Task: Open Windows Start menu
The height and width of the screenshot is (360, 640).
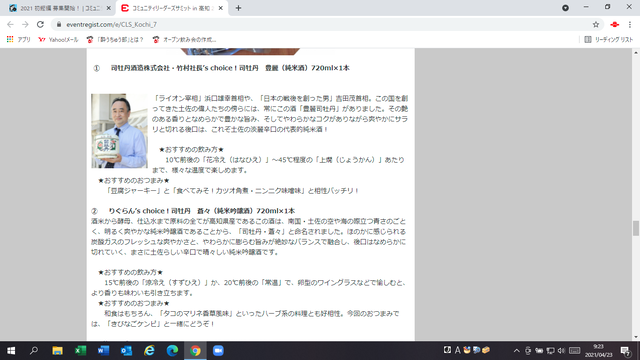Action: pyautogui.click(x=11, y=351)
